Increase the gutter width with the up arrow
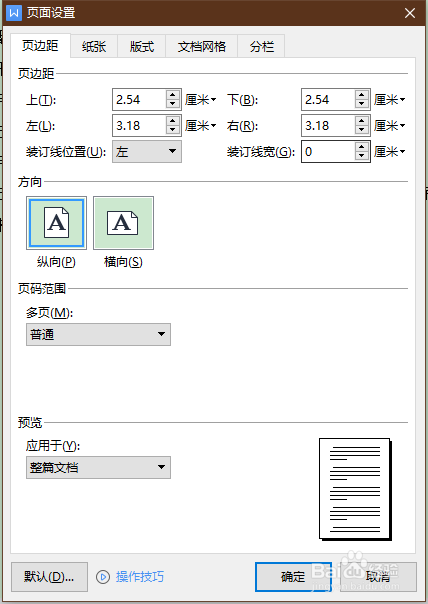The image size is (428, 604). (361, 147)
